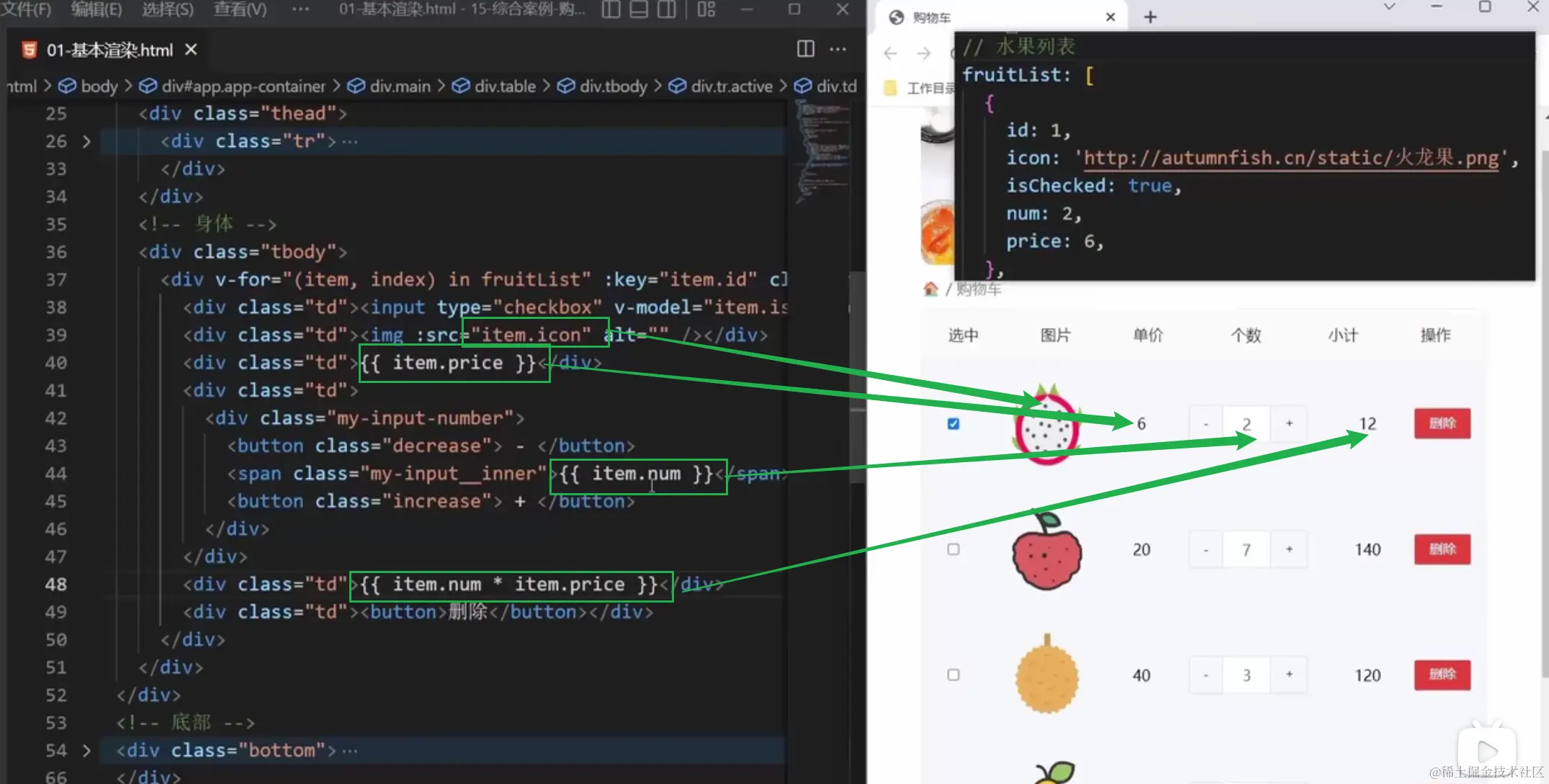Expand folded bottom div at line 54
The width and height of the screenshot is (1549, 784).
pos(86,750)
